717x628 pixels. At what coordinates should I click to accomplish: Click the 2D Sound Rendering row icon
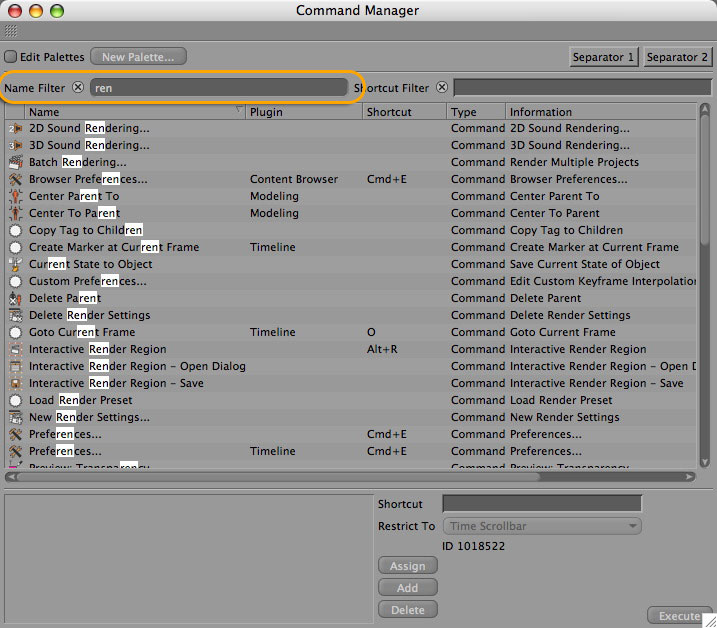[15, 128]
